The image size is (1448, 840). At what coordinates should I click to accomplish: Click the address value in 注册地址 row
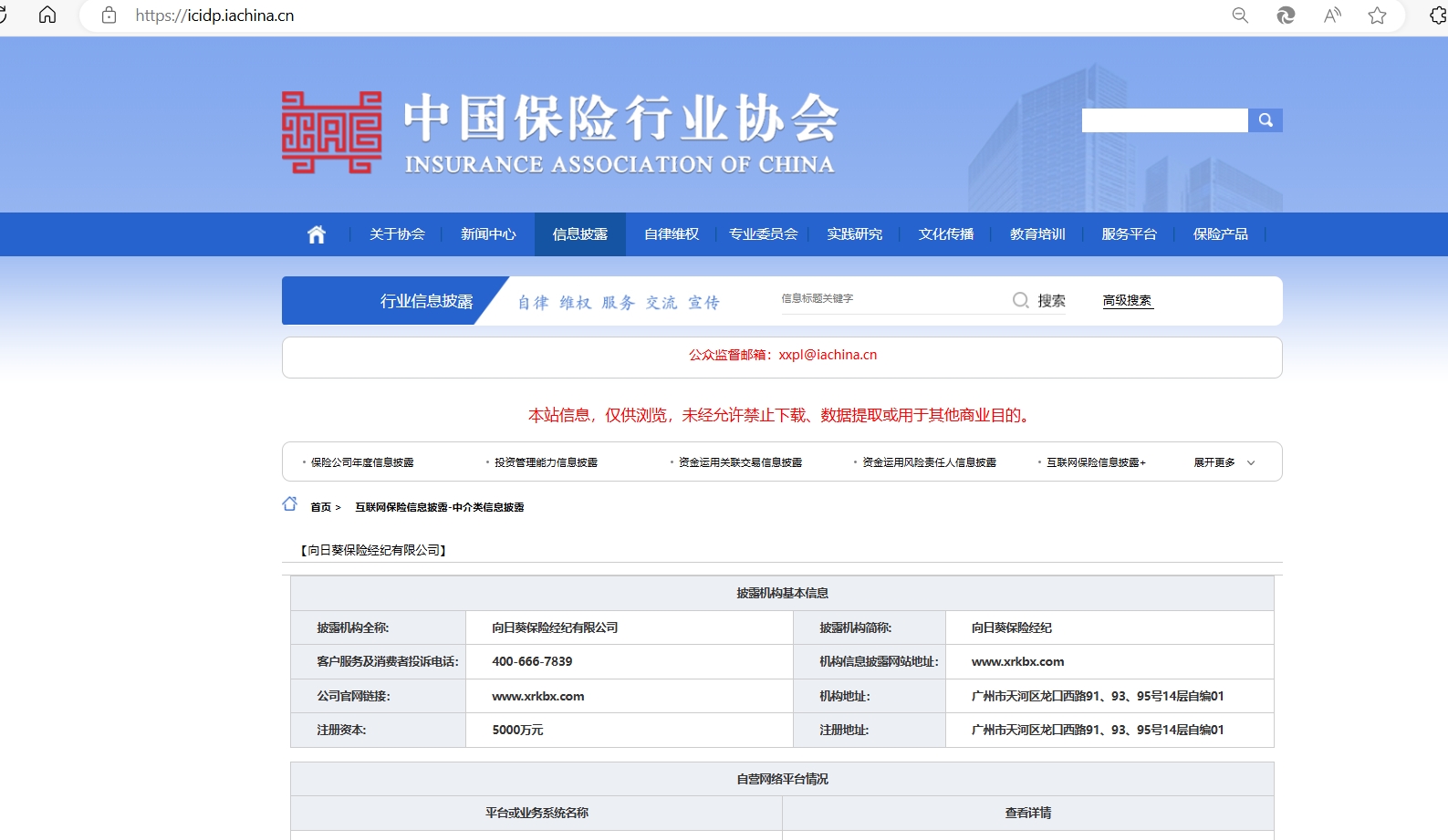click(x=1098, y=730)
